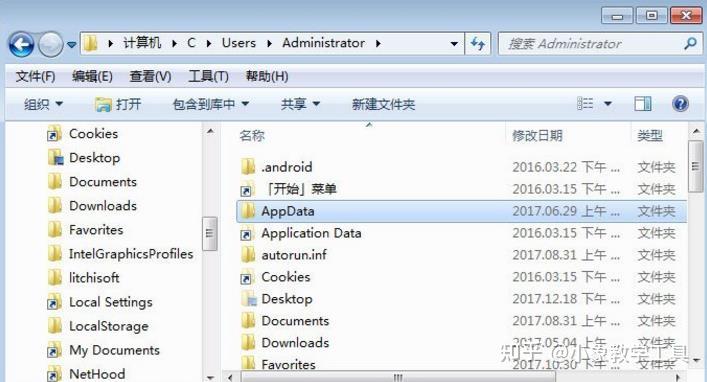Click the autorun.inf folder icon
707x382 pixels.
248,255
